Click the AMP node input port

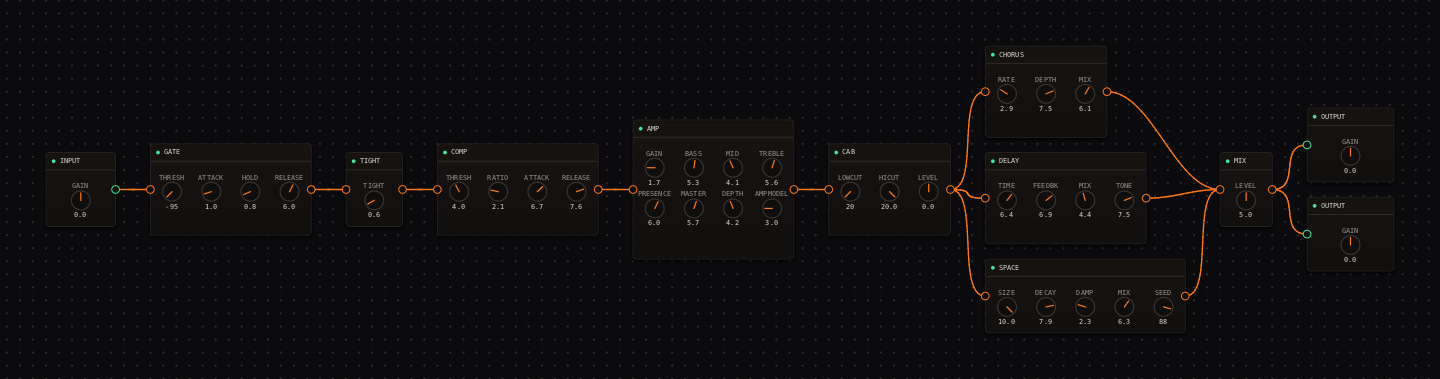pyautogui.click(x=633, y=189)
